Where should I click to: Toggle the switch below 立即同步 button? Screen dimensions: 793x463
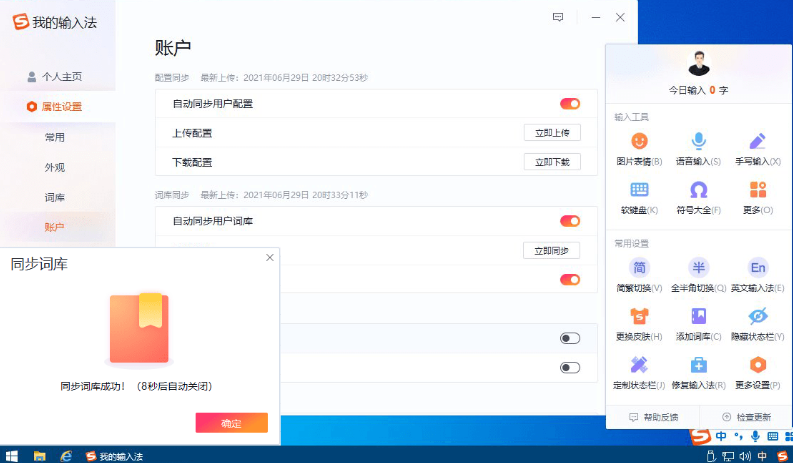[570, 280]
